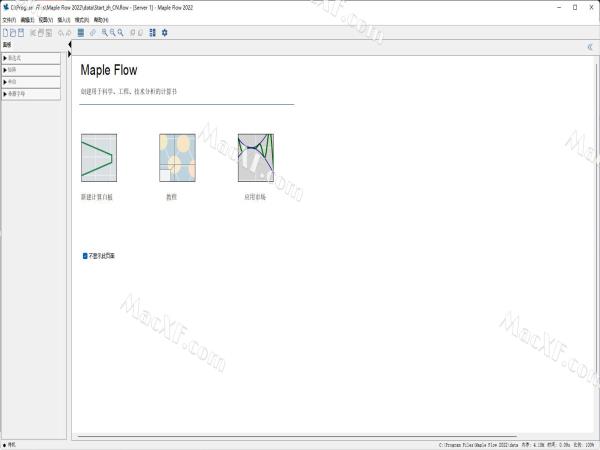
Task: Open the blue and orange circles tutorial thumbnail
Action: pos(177,158)
